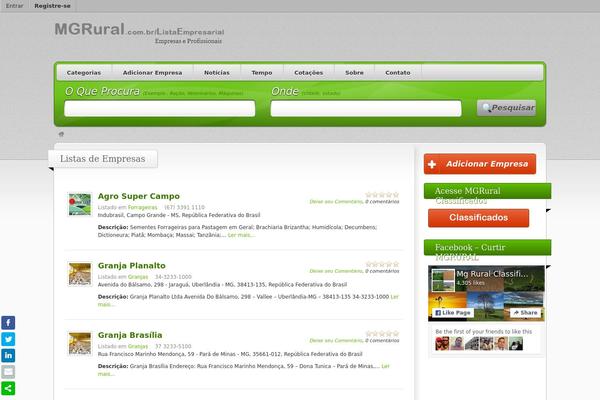Click Ler mais for Granja Planalto
Viewport: 600px width, 400px height.
(395, 297)
